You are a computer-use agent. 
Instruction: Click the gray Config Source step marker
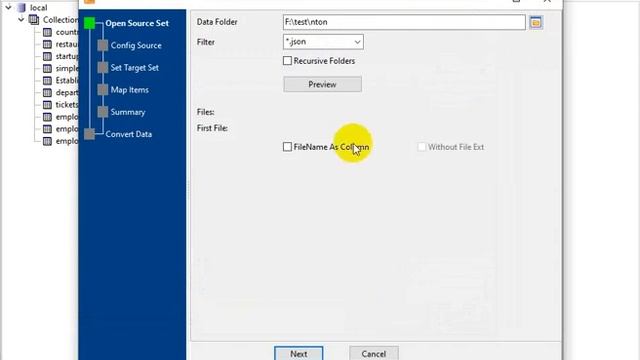point(103,45)
